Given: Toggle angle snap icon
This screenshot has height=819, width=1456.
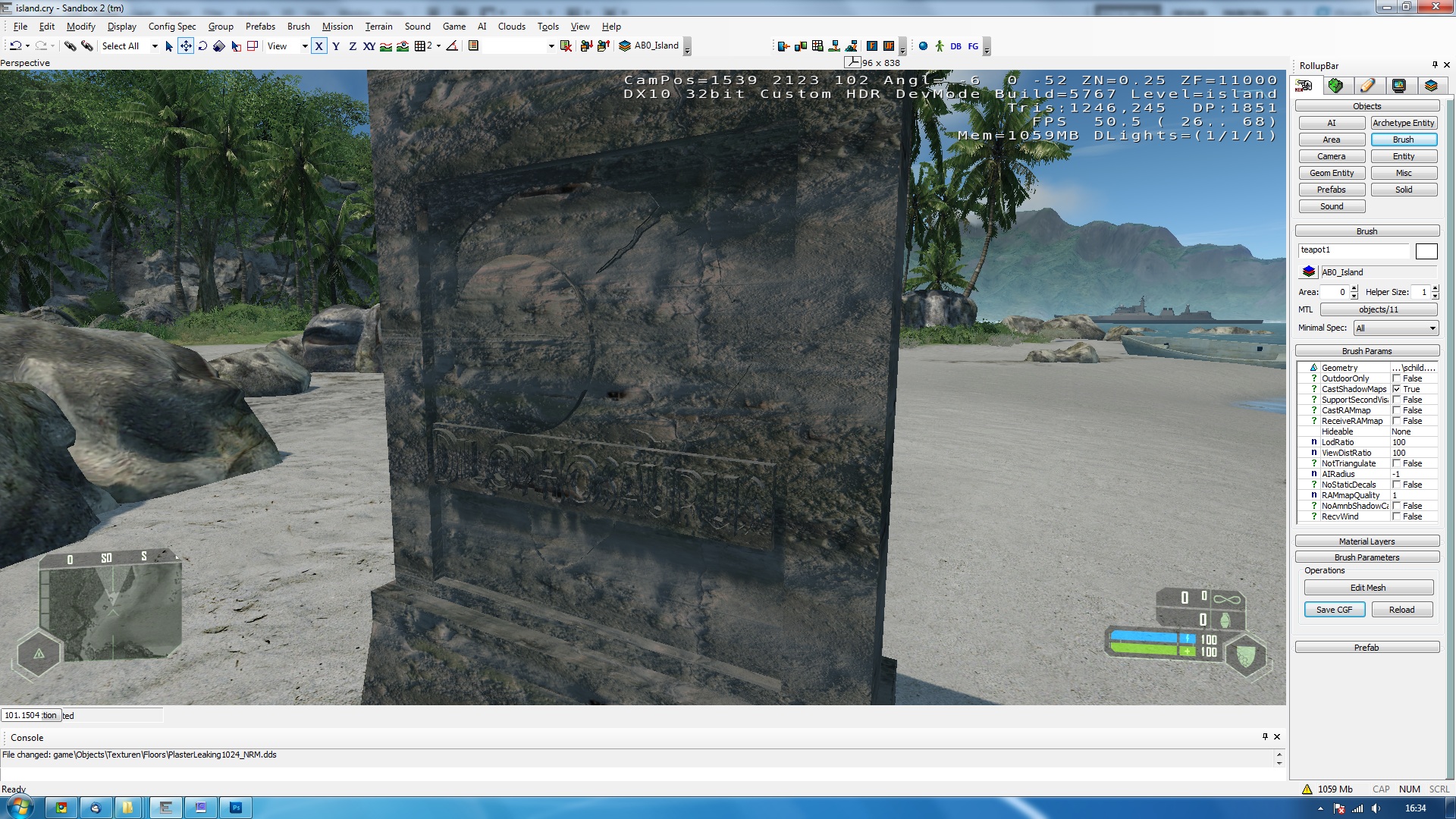Looking at the screenshot, I should click(452, 46).
